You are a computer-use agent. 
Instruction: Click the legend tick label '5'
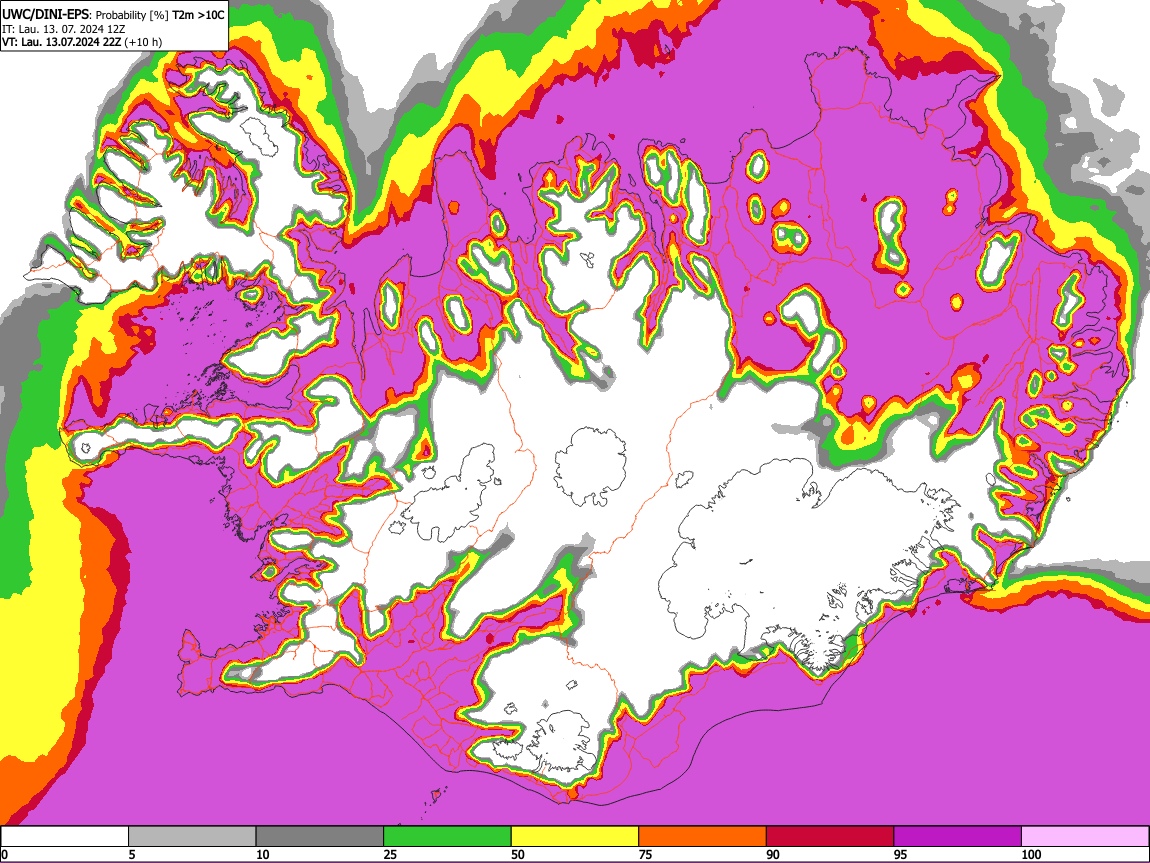pyautogui.click(x=132, y=854)
